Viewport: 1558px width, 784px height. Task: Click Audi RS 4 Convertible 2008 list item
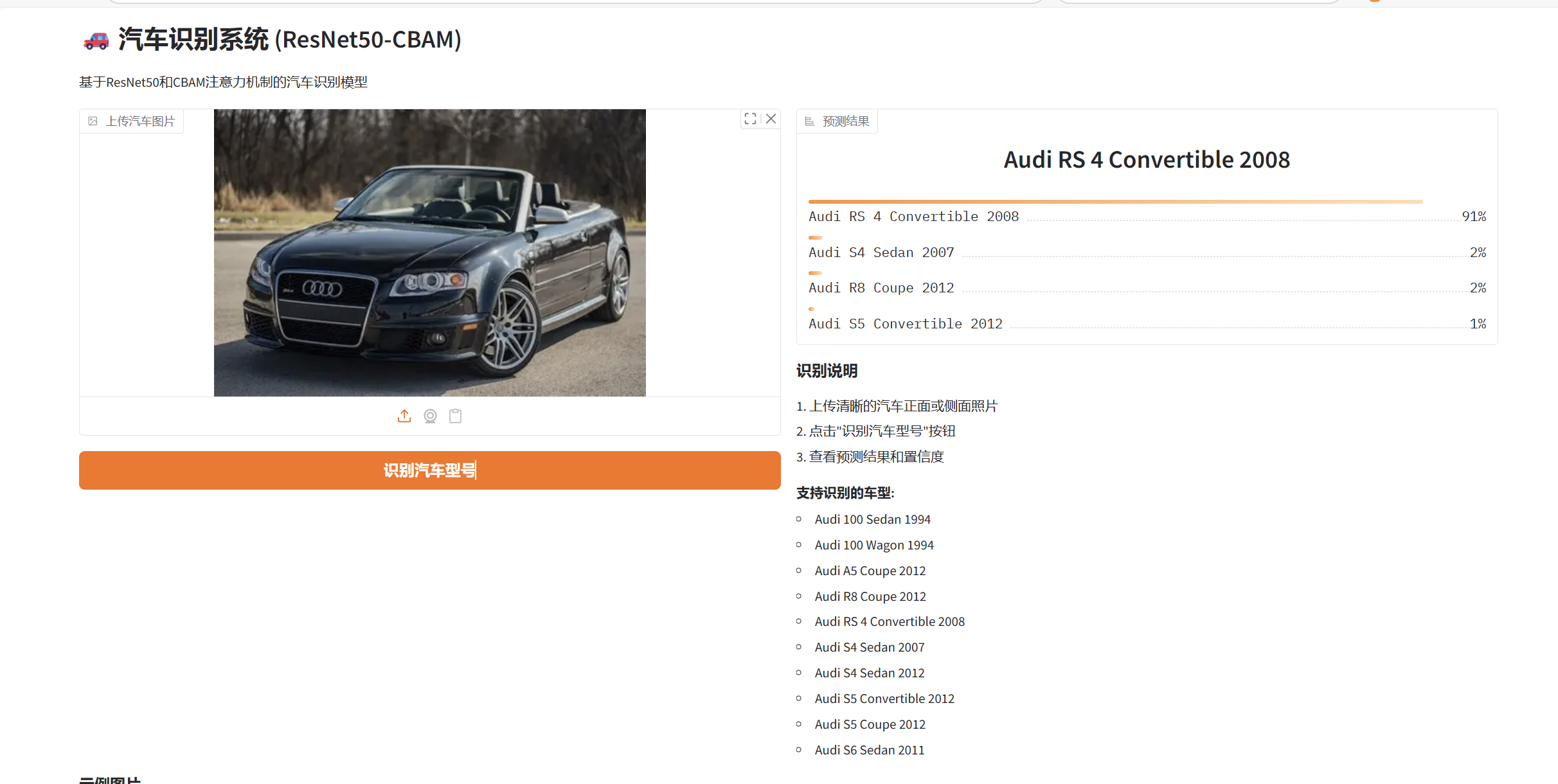point(890,621)
